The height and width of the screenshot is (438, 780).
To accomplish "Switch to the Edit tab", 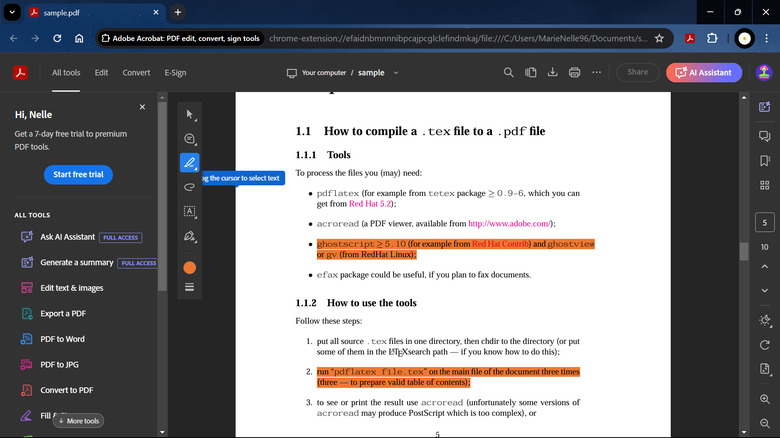I will [101, 72].
